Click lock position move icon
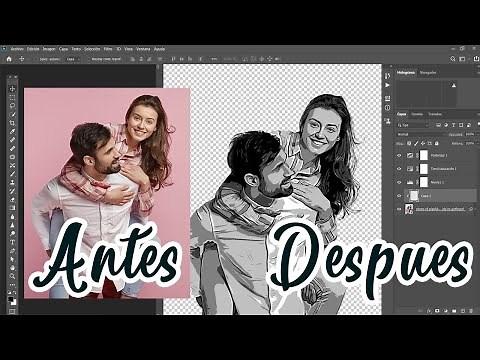 click(423, 143)
